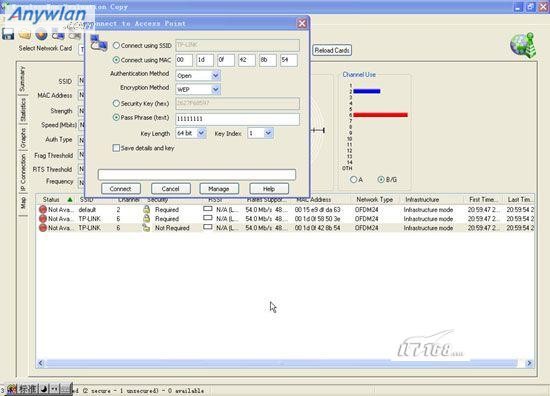Click the padlock icon in the default network row

click(x=146, y=209)
